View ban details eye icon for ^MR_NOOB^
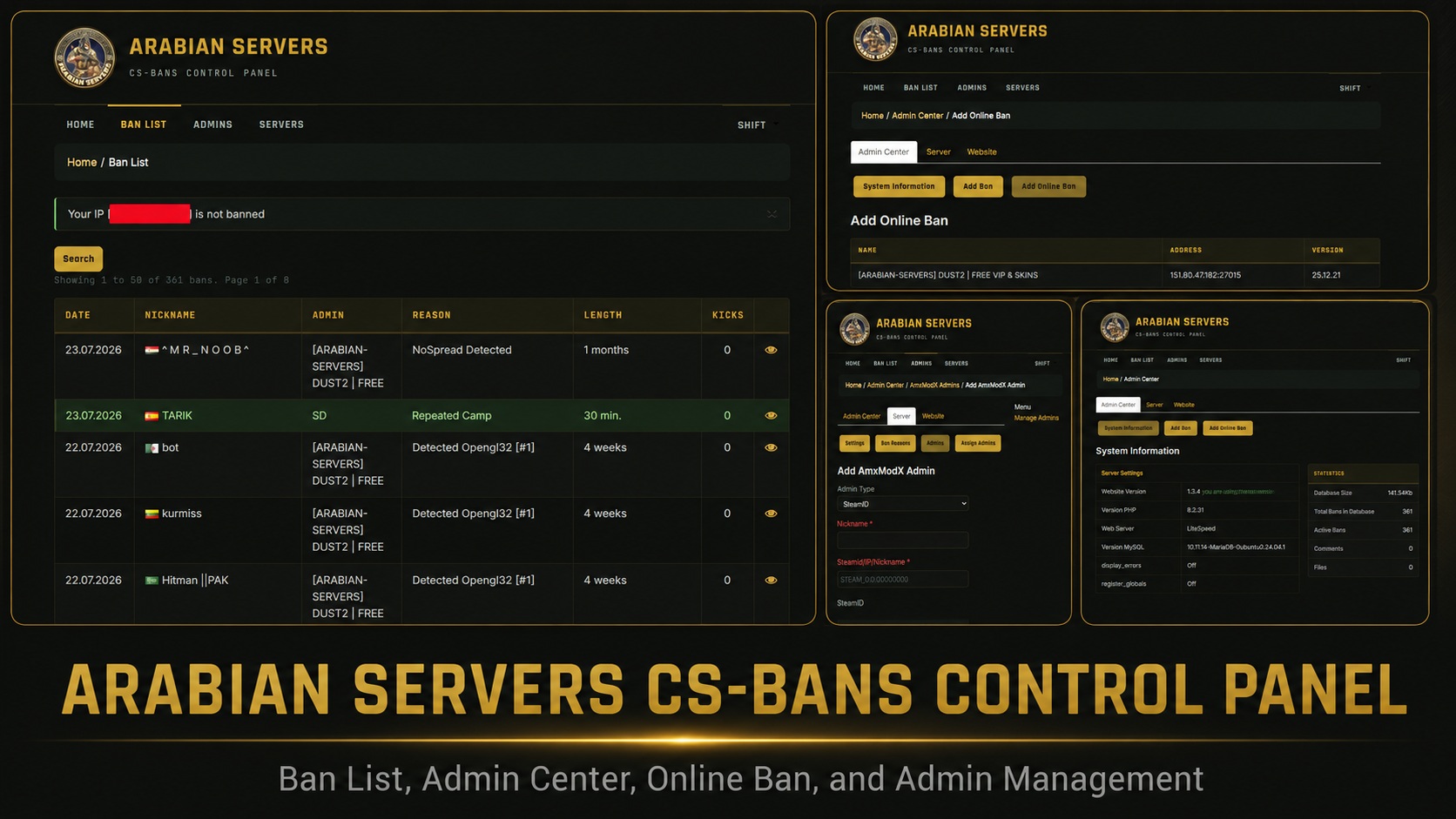The height and width of the screenshot is (819, 1456). [771, 350]
